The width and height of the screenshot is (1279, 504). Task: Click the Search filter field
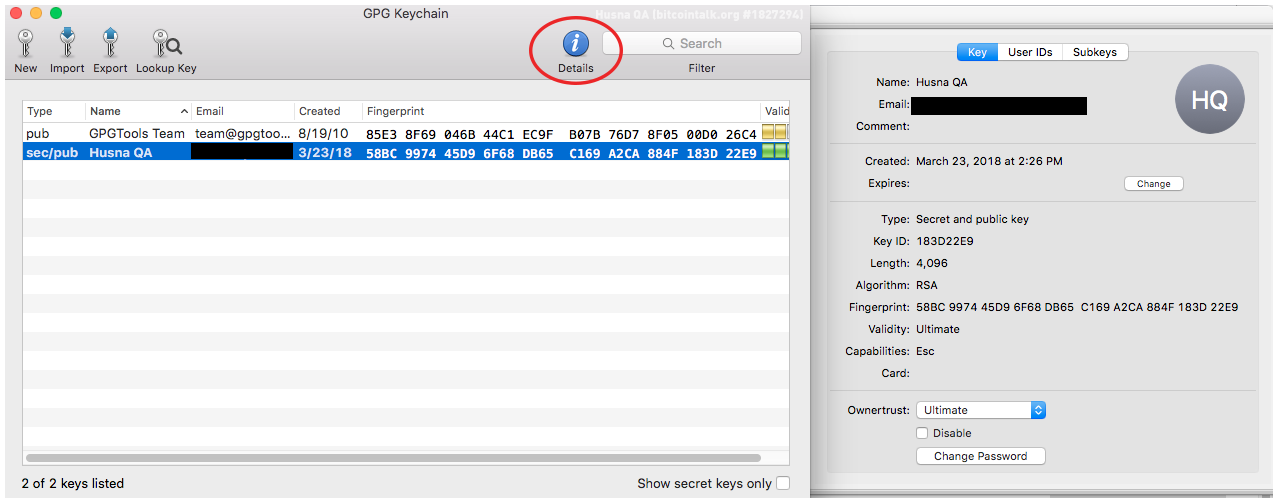click(x=702, y=43)
